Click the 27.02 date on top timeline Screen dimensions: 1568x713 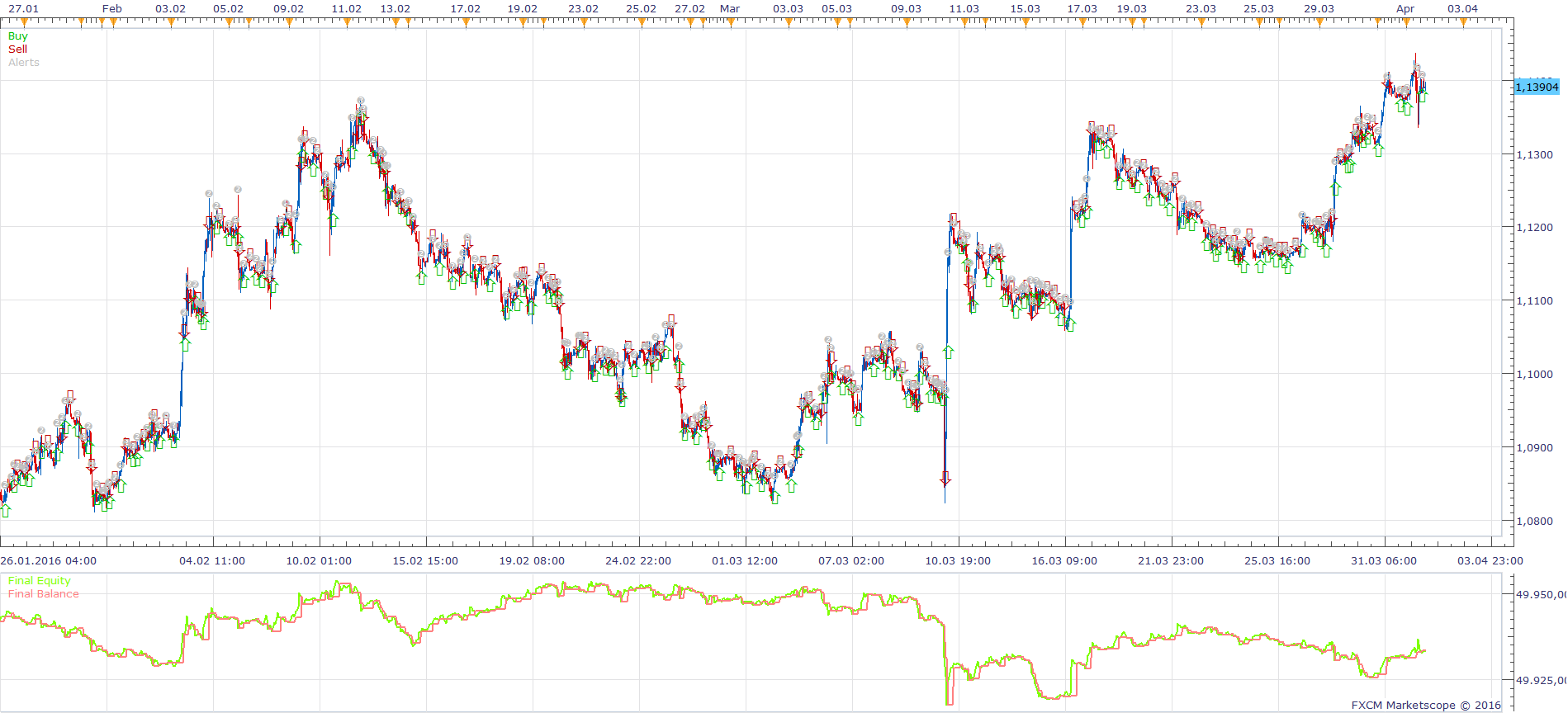coord(690,9)
